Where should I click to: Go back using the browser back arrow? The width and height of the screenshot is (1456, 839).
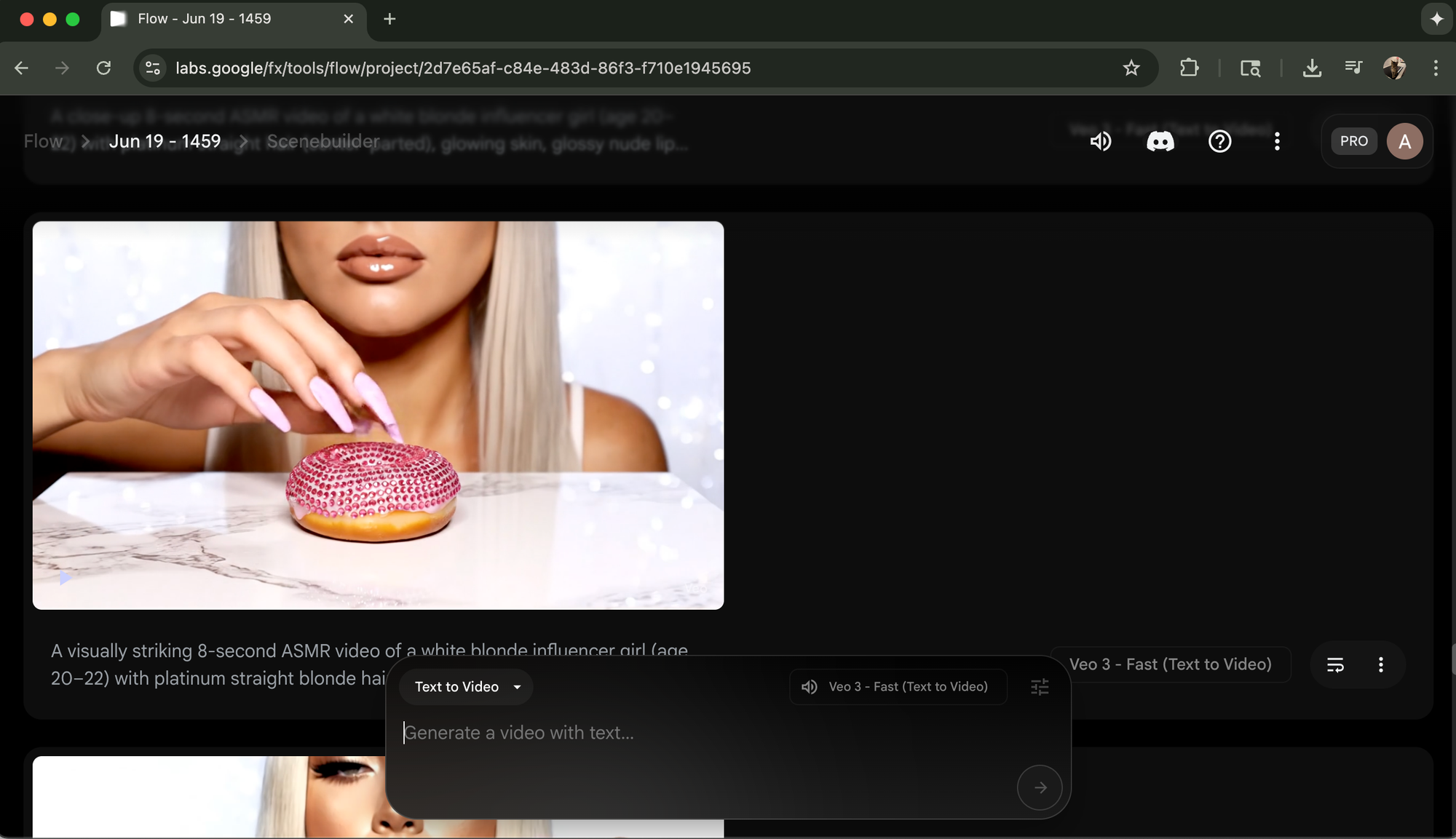pos(21,68)
